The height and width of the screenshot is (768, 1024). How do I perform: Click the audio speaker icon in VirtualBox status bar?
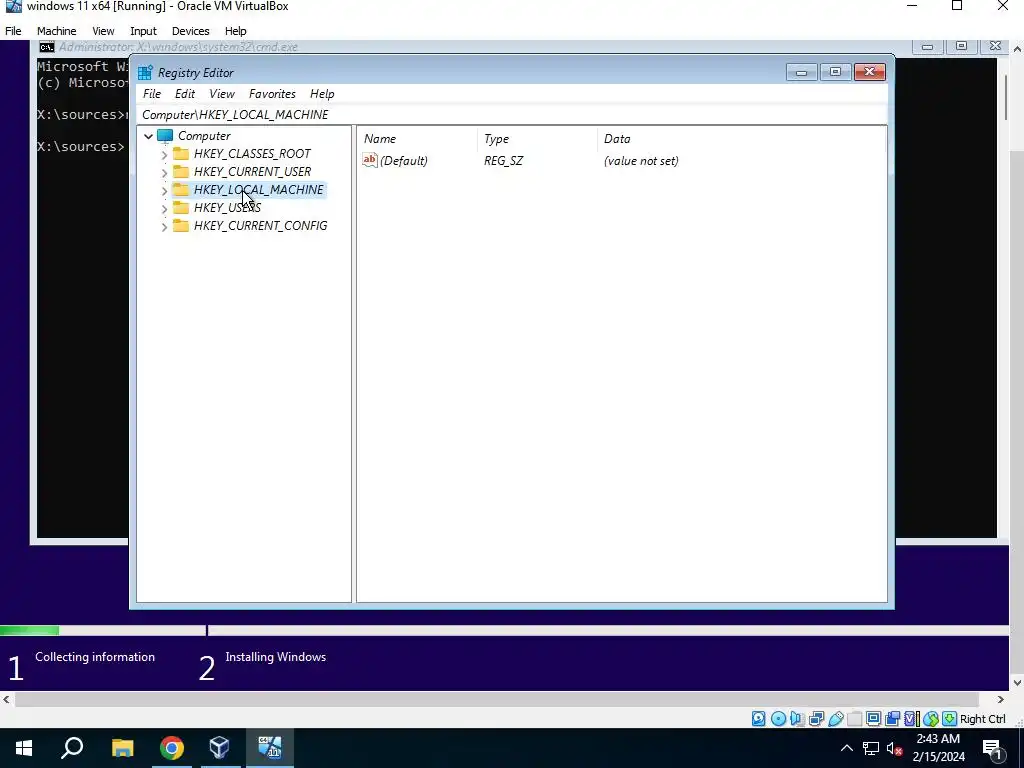797,719
